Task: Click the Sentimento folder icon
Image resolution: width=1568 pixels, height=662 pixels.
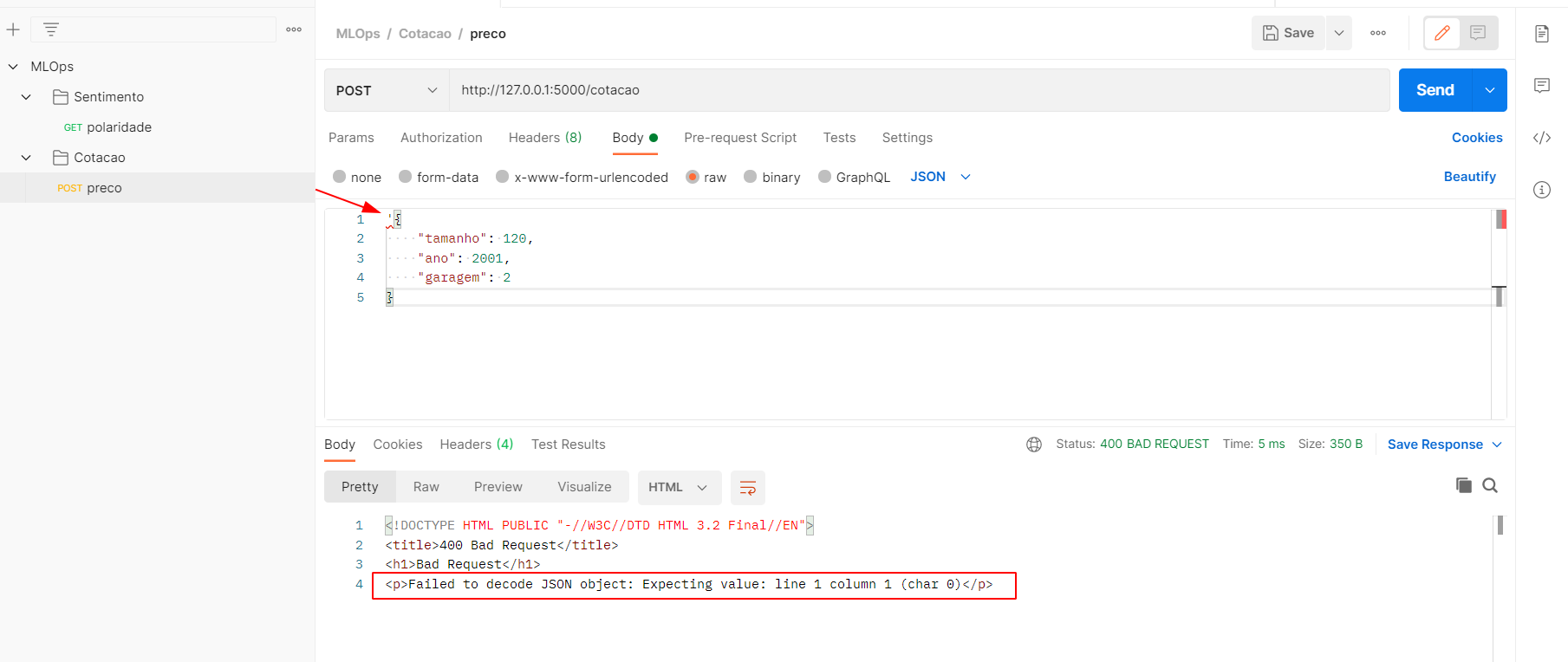Action: (61, 97)
